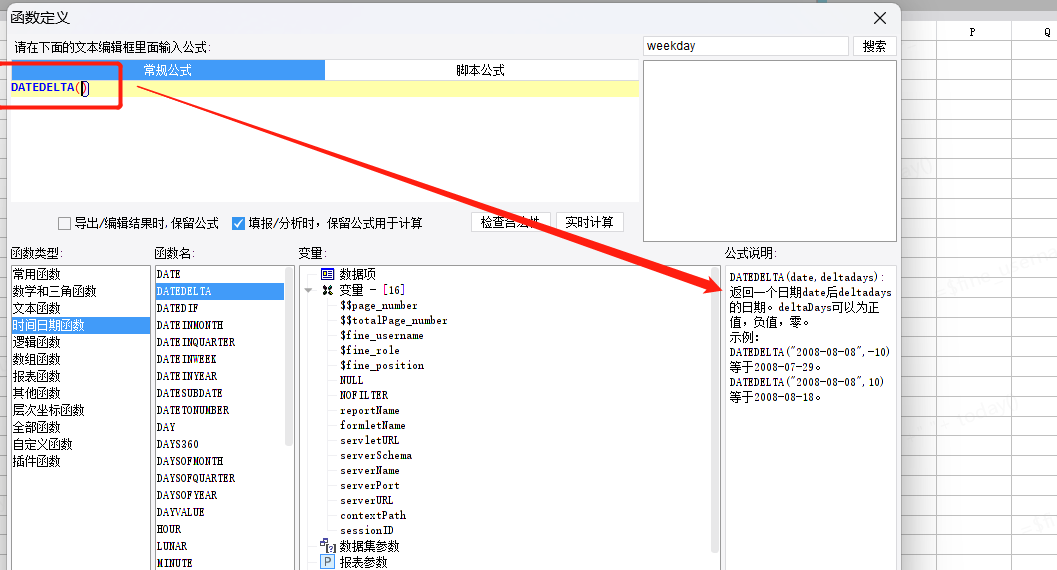1057x570 pixels.
Task: Select the NOFILTER variable
Action: (364, 395)
